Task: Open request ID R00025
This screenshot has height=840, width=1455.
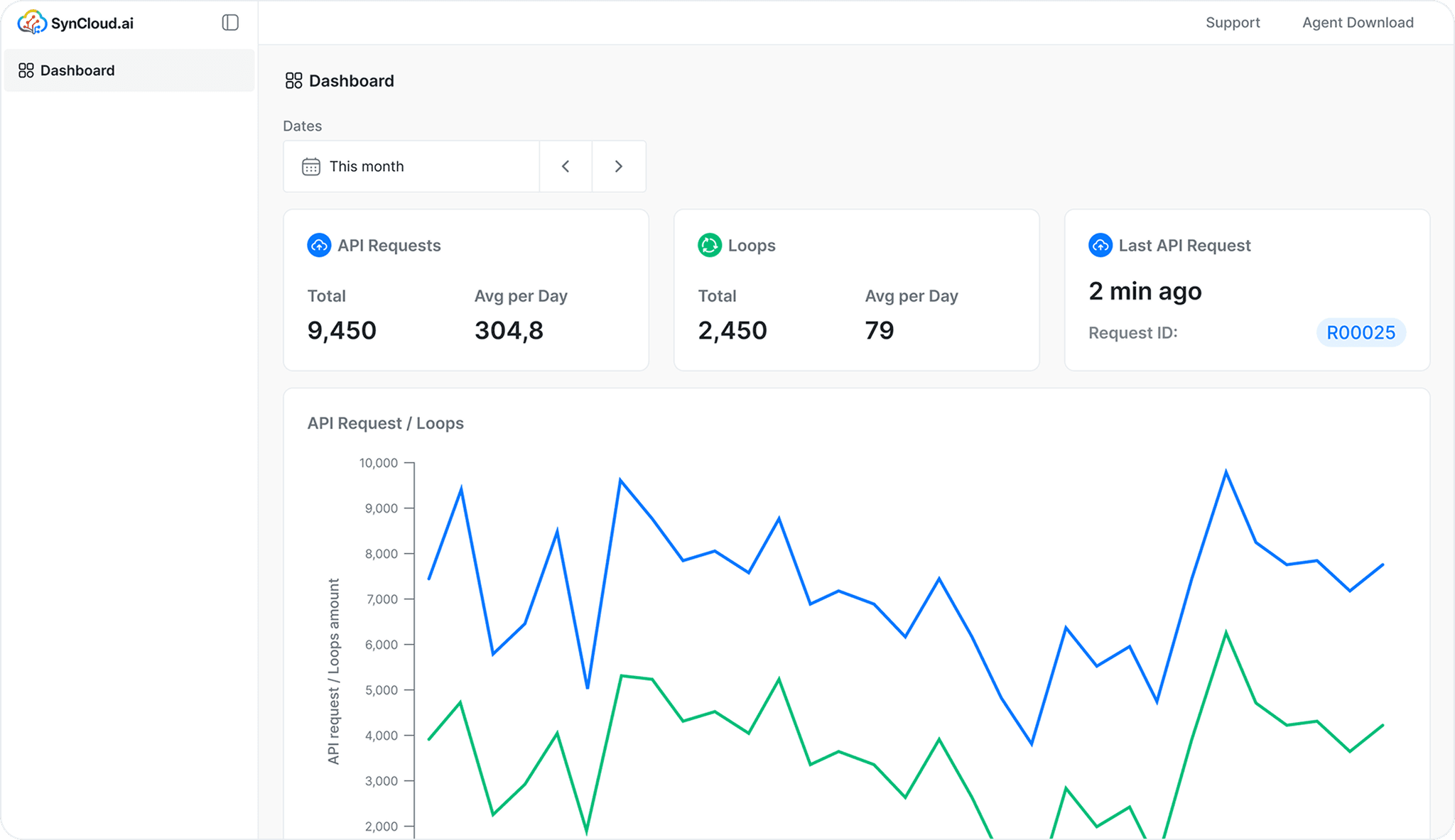Action: point(1361,332)
